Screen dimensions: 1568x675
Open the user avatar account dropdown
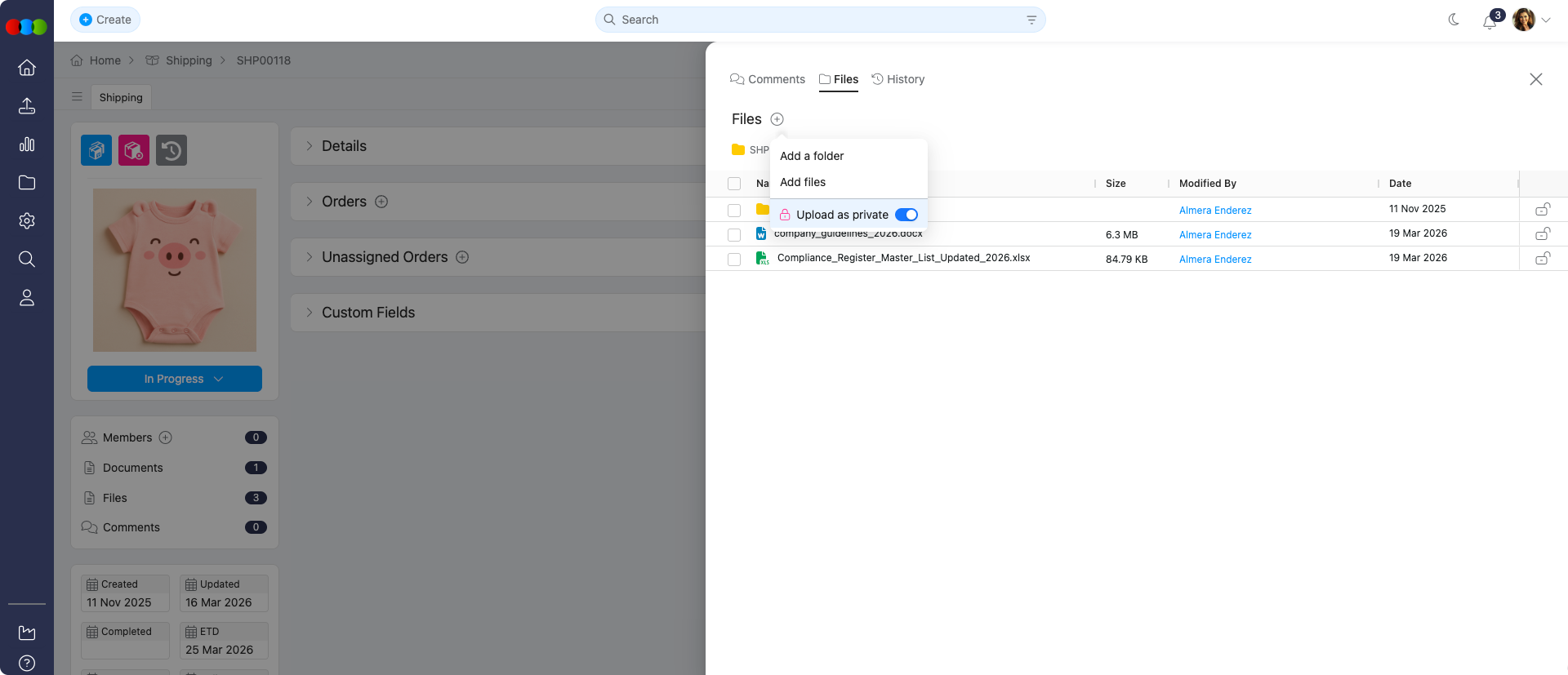1531,20
